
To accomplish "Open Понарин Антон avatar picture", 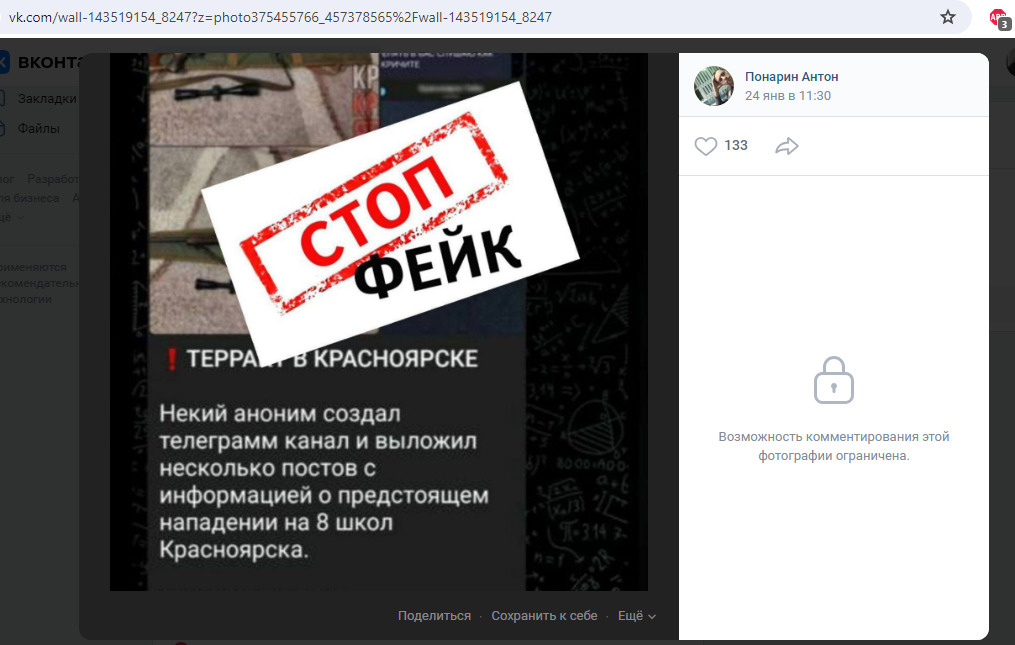I will click(714, 85).
